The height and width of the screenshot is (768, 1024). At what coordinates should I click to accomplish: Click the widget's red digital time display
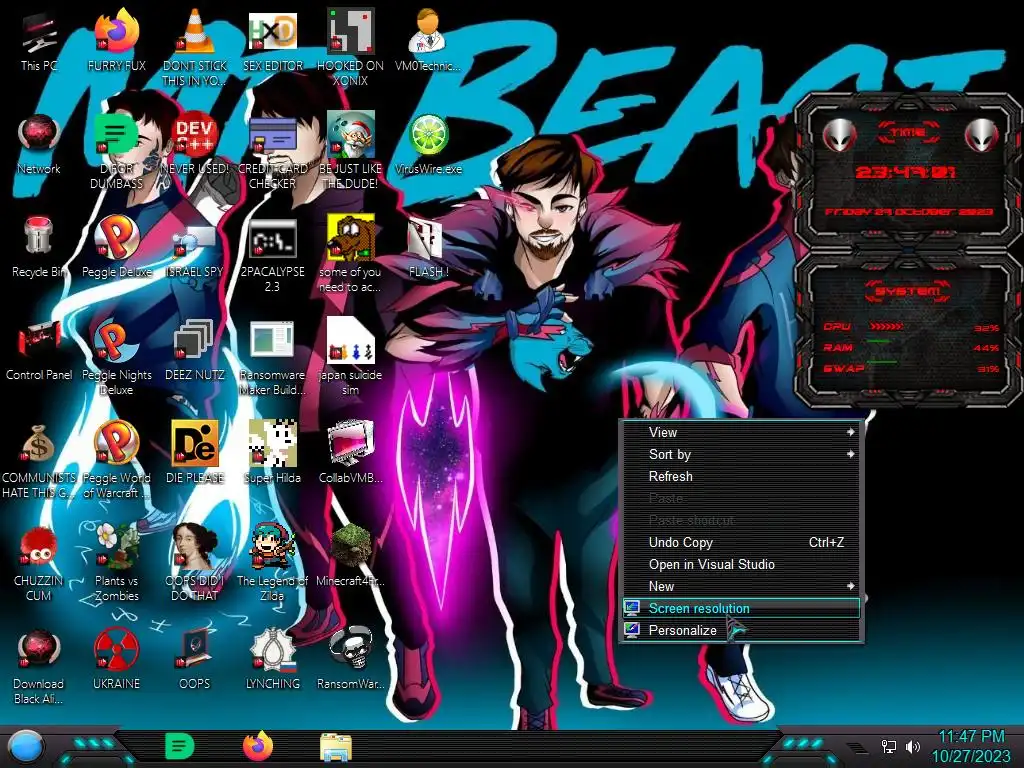(905, 172)
